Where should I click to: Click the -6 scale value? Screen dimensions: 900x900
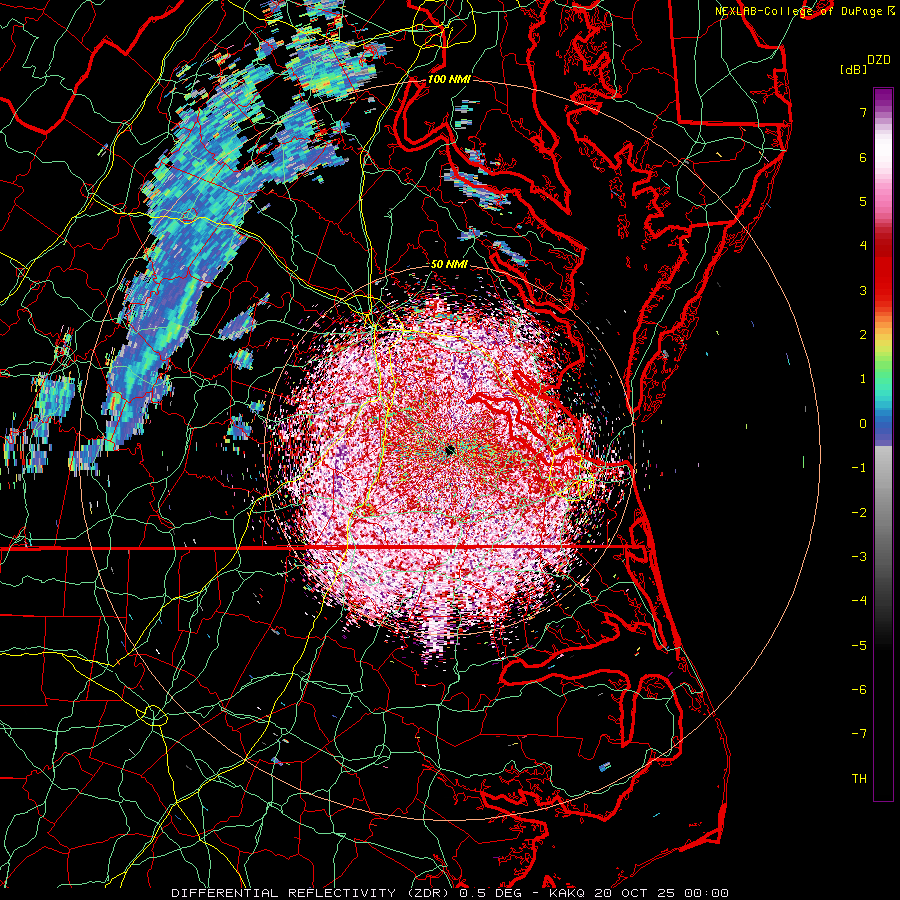click(x=859, y=690)
